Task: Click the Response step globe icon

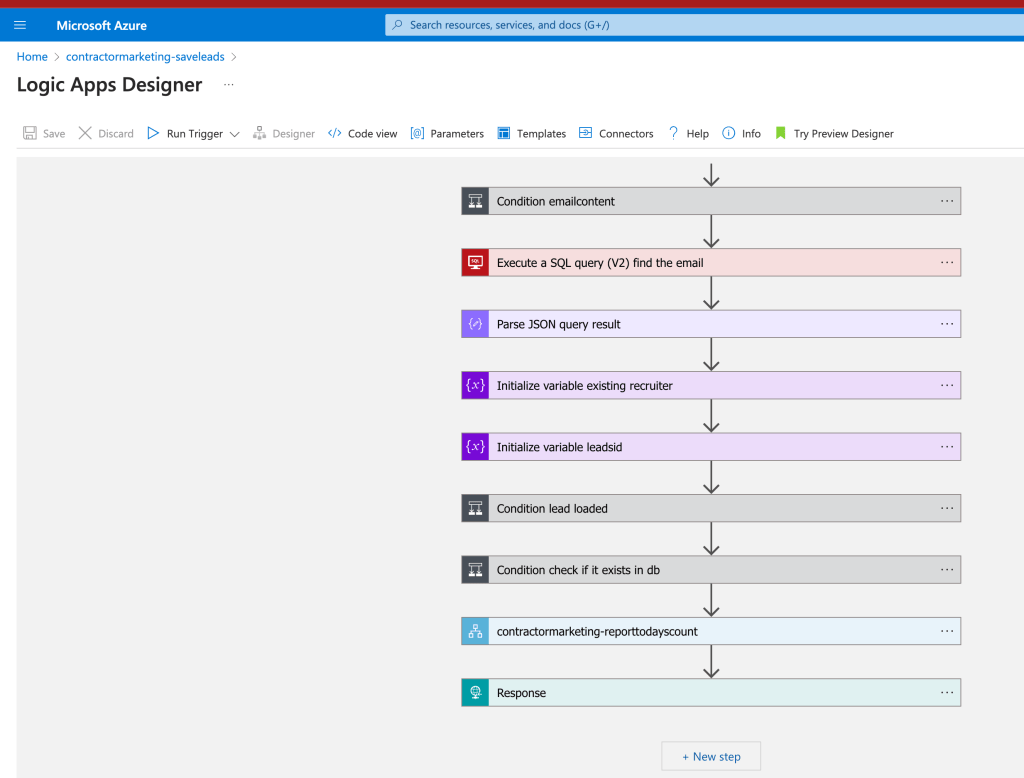Action: [x=475, y=692]
